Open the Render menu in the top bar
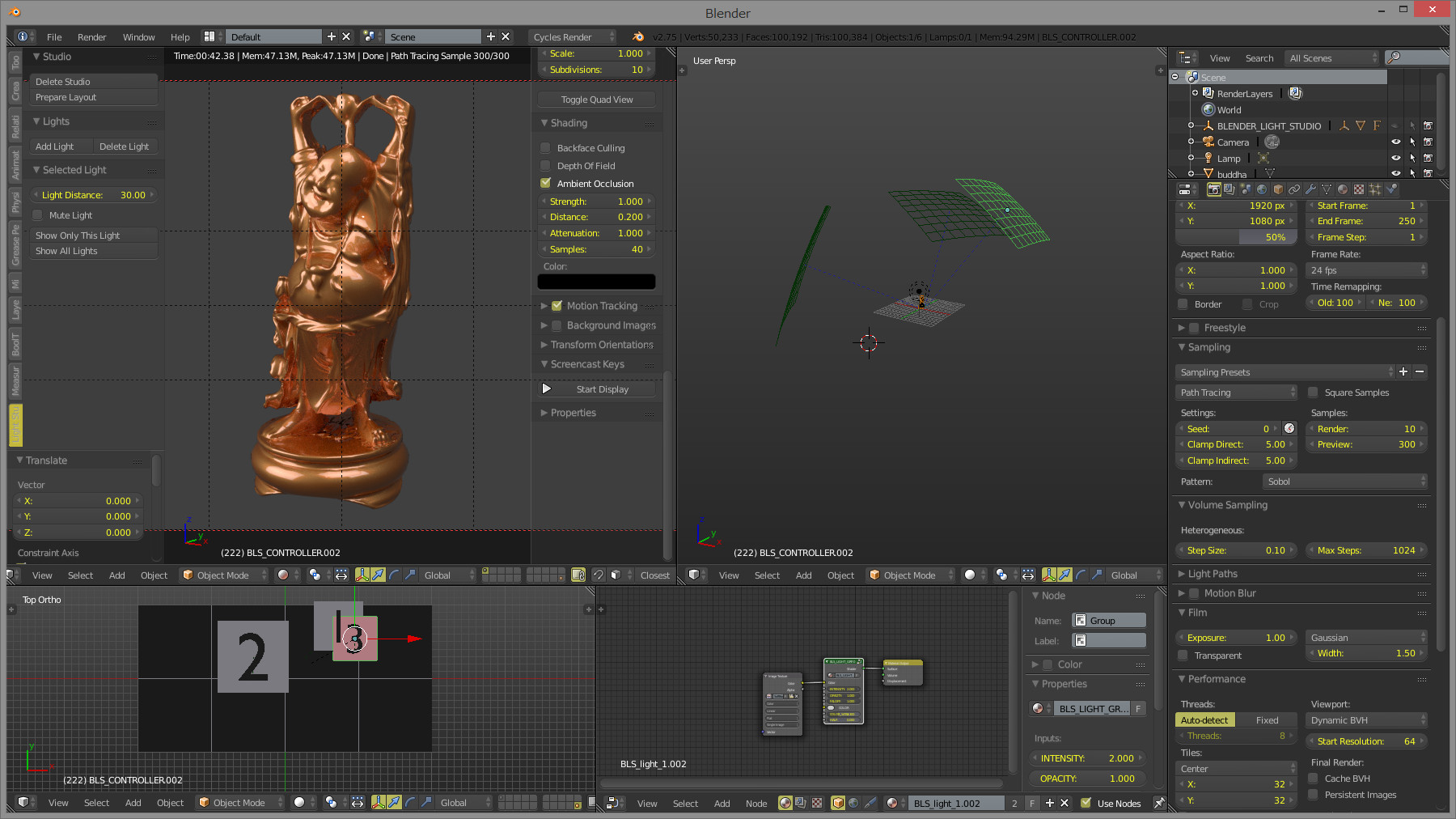Viewport: 1456px width, 819px height. click(91, 37)
